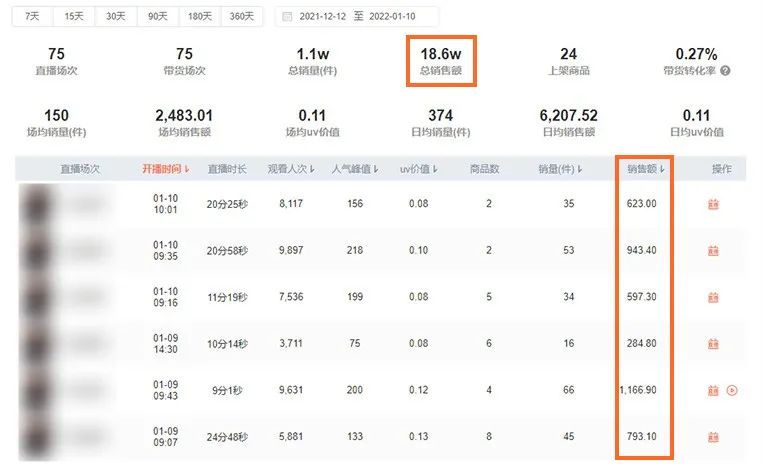Click the 直播场次 column header
The width and height of the screenshot is (762, 464).
(80, 169)
